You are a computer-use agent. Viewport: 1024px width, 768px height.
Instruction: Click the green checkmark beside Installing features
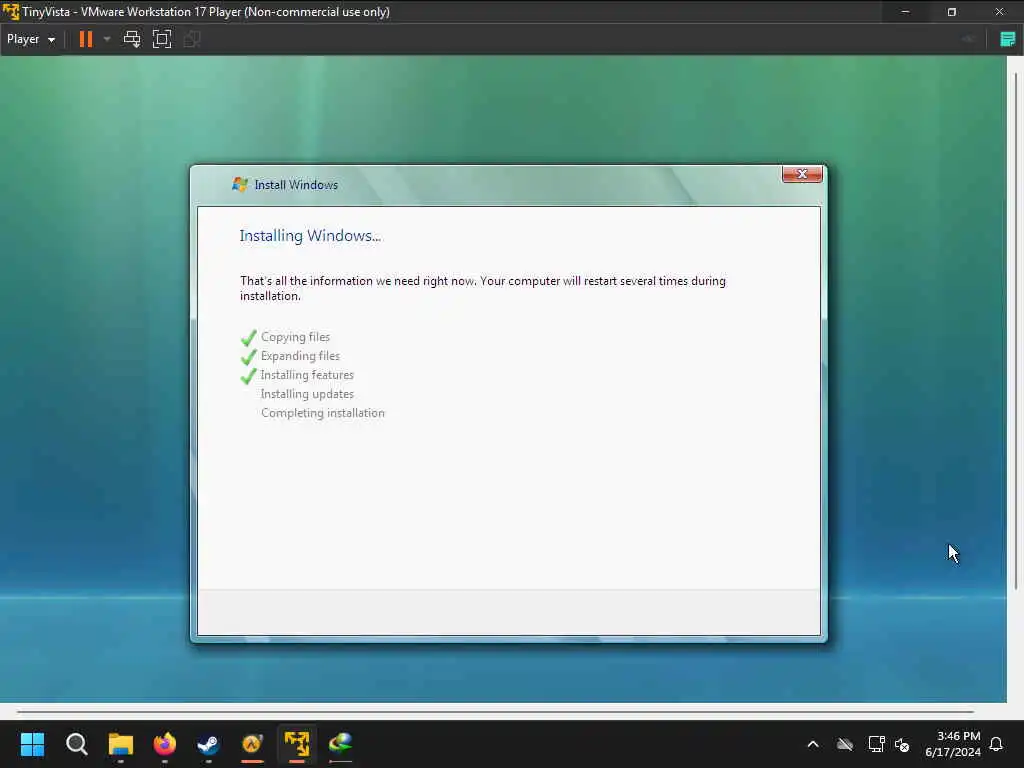pyautogui.click(x=248, y=376)
